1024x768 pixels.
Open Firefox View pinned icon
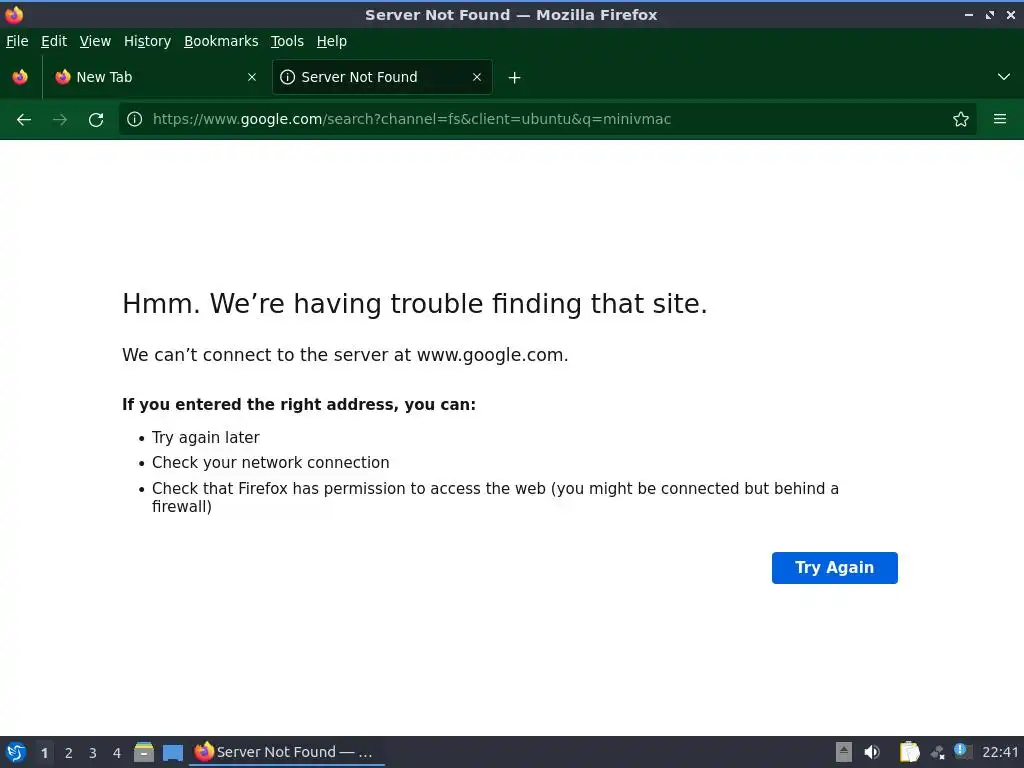click(x=20, y=77)
